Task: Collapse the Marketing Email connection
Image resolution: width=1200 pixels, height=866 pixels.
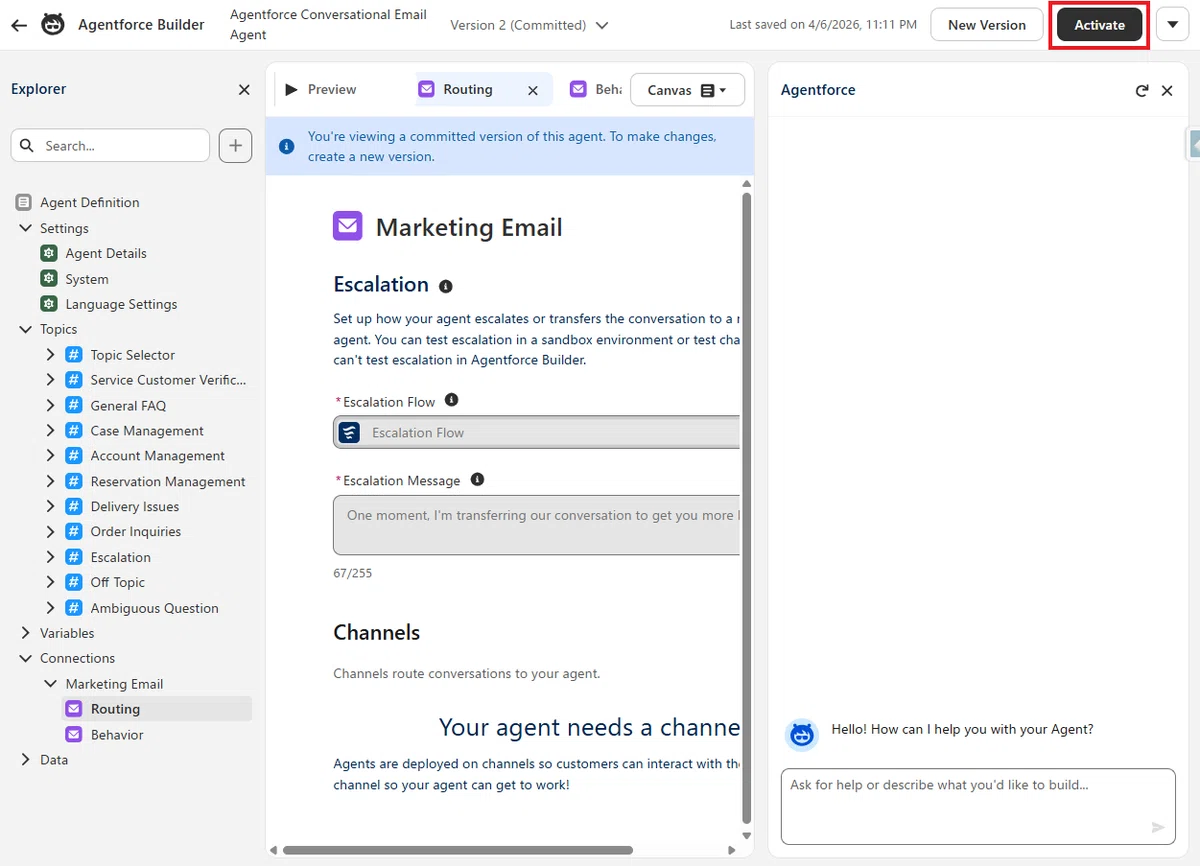Action: 51,684
